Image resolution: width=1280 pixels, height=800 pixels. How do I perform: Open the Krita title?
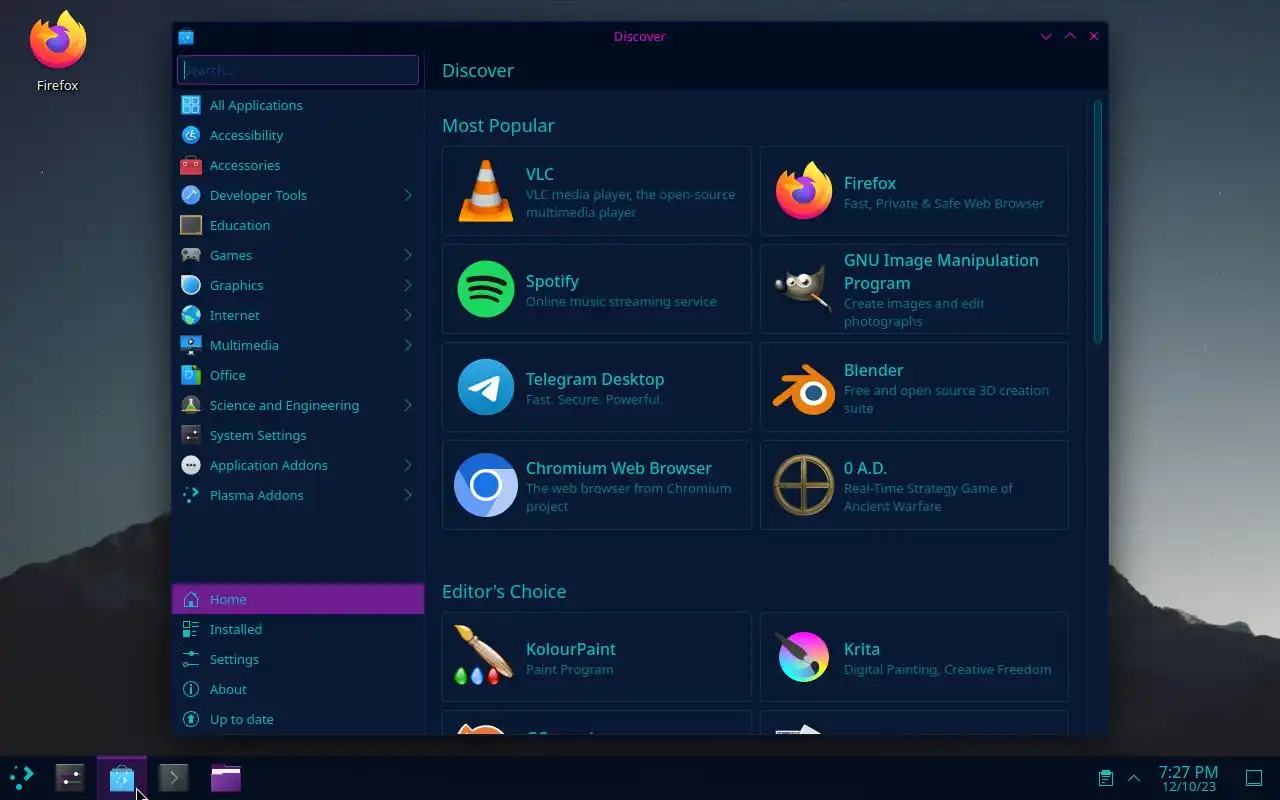tap(862, 649)
